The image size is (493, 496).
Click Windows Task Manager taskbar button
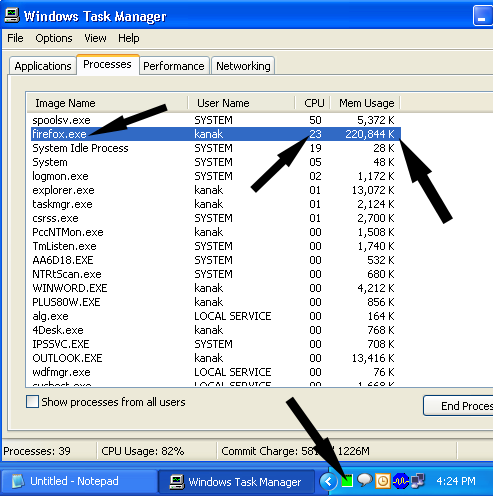(236, 482)
